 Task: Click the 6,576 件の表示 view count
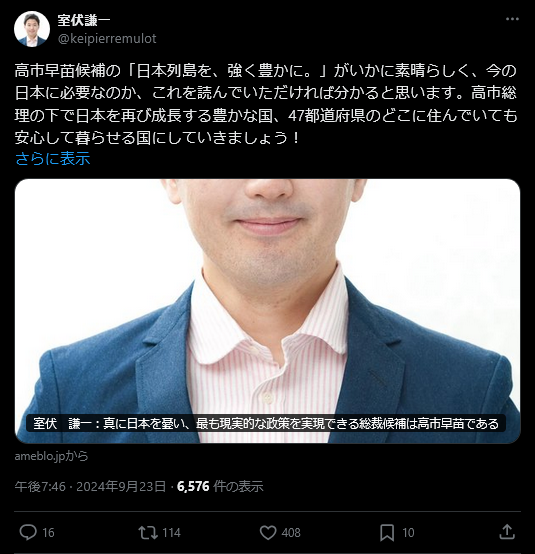220,487
